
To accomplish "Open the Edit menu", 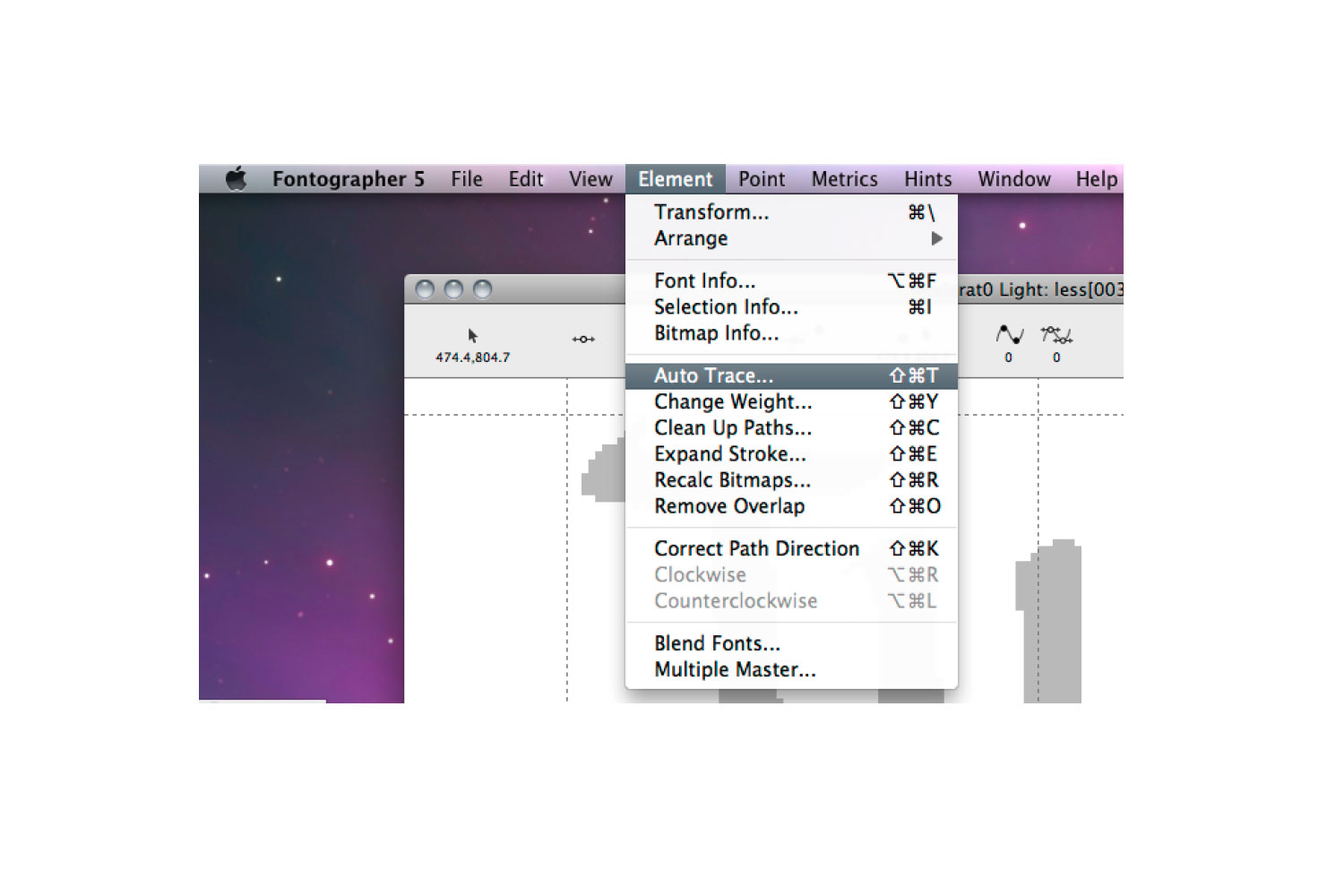I will (526, 179).
